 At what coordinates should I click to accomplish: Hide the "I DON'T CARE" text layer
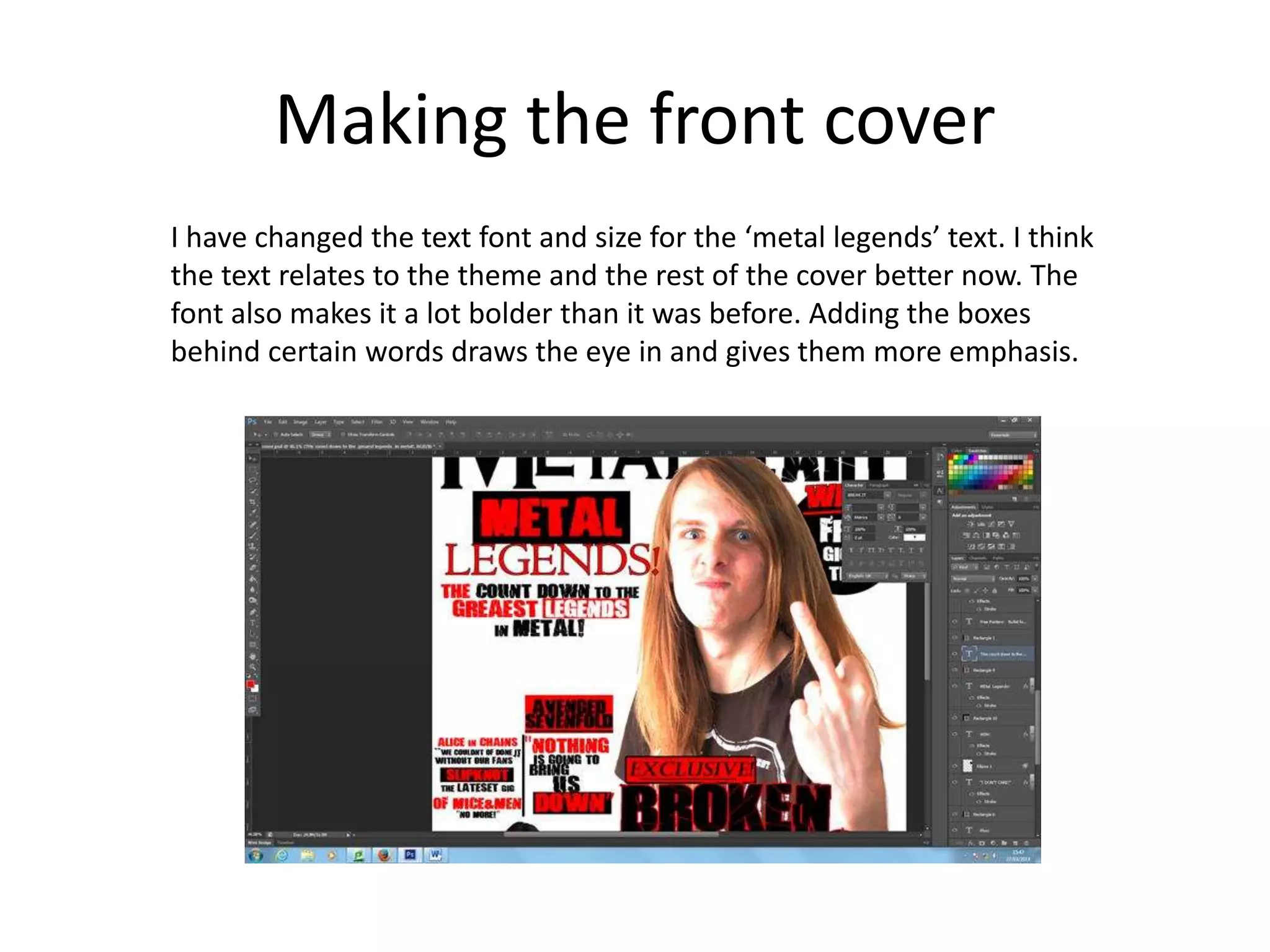(954, 782)
